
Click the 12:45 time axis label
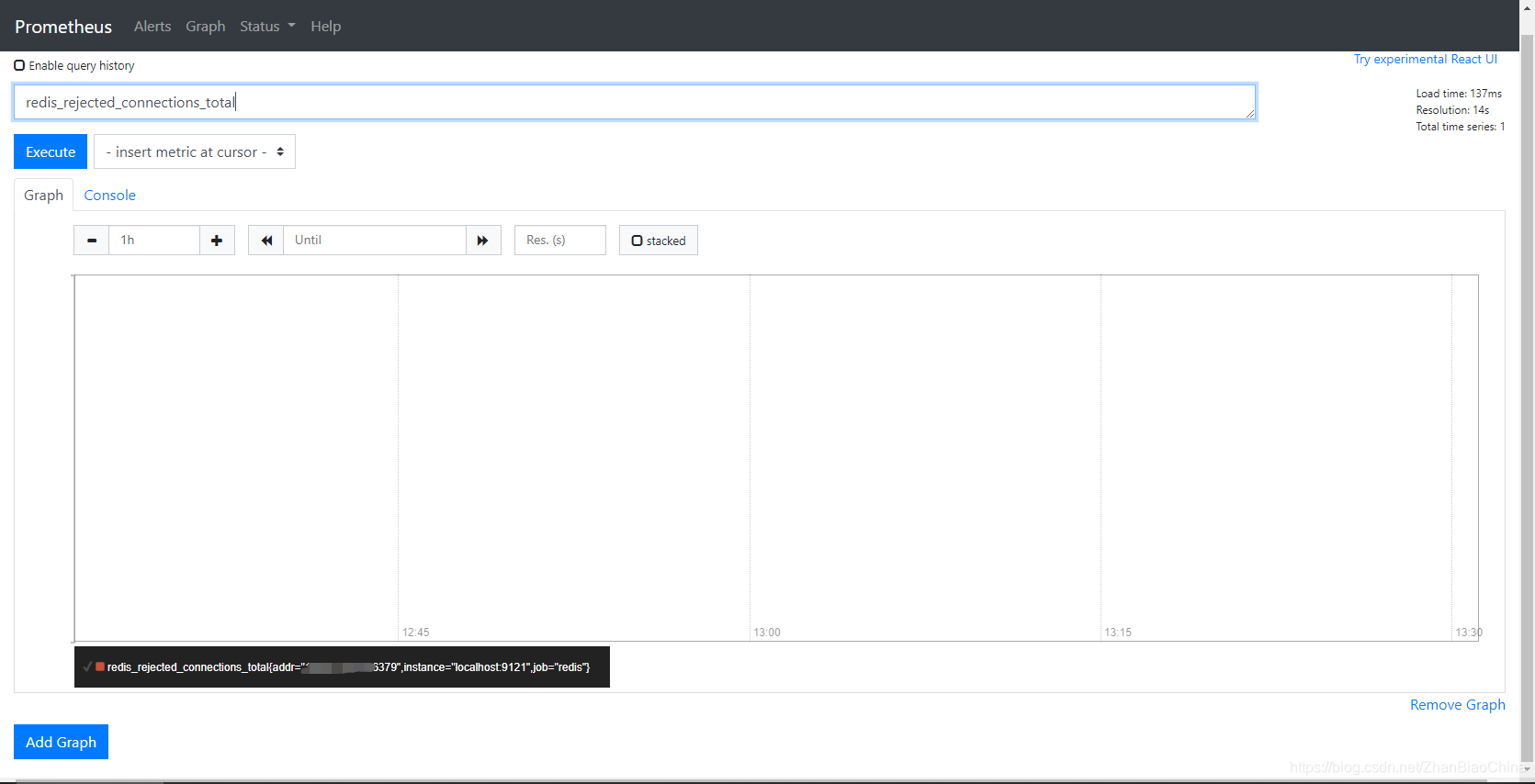[415, 633]
